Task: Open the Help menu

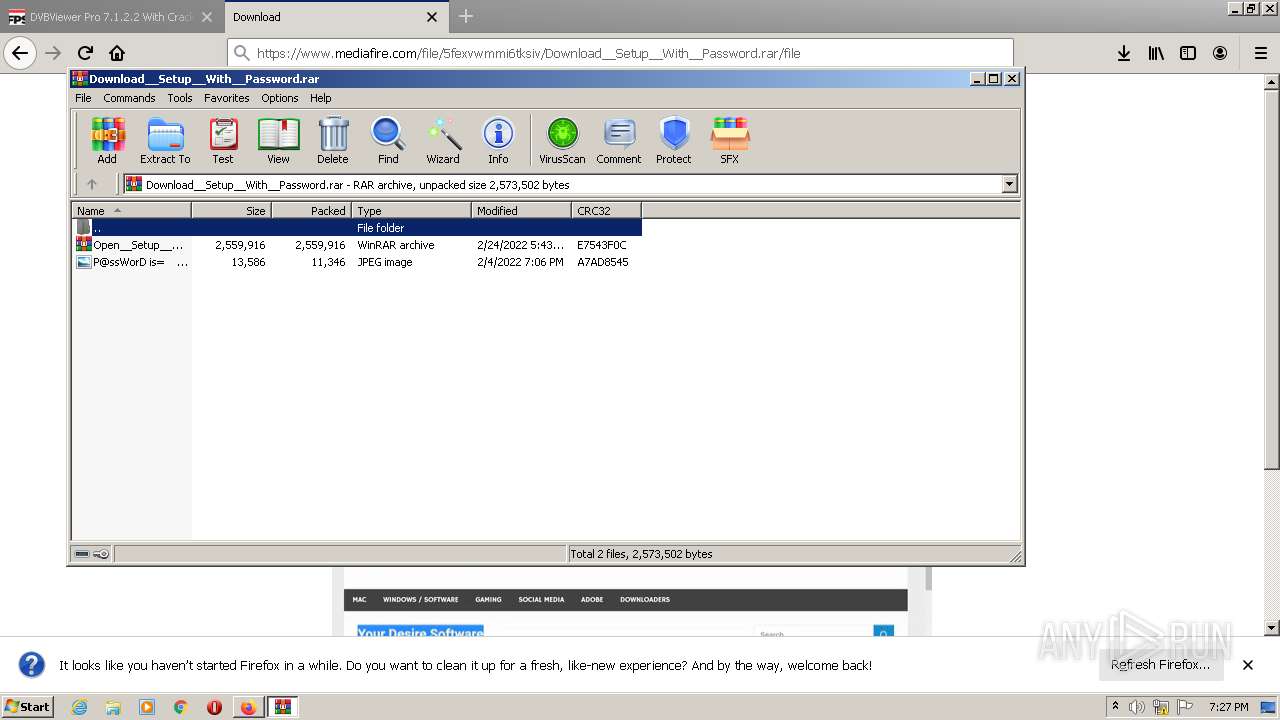Action: (320, 98)
